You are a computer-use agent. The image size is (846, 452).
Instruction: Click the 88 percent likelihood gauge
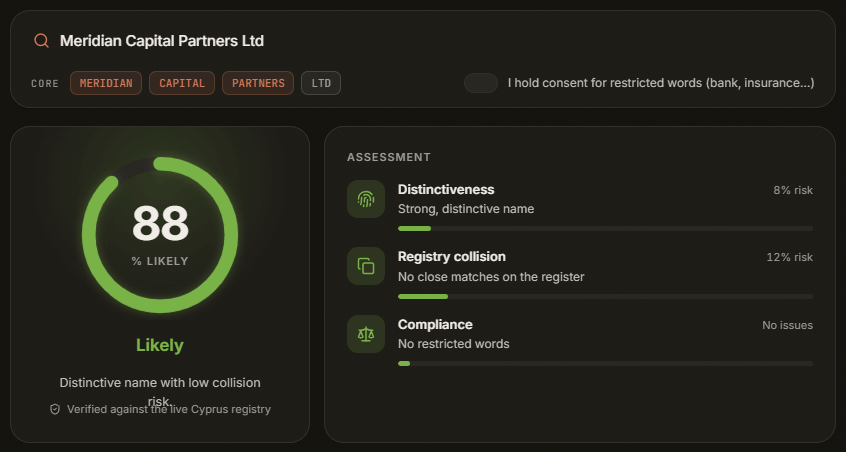click(x=160, y=235)
